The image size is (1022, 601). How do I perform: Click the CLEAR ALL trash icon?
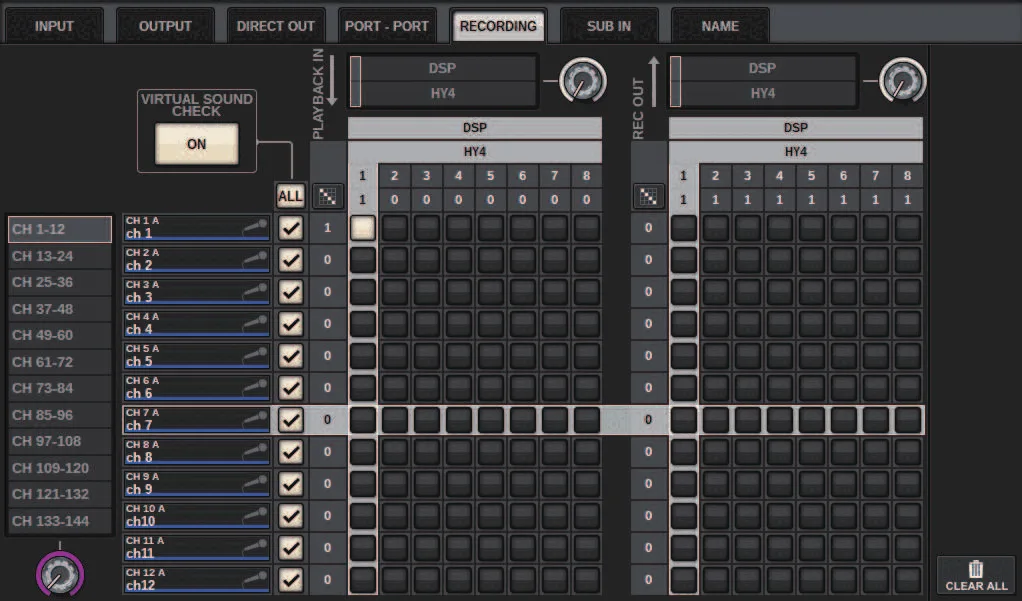tap(976, 576)
